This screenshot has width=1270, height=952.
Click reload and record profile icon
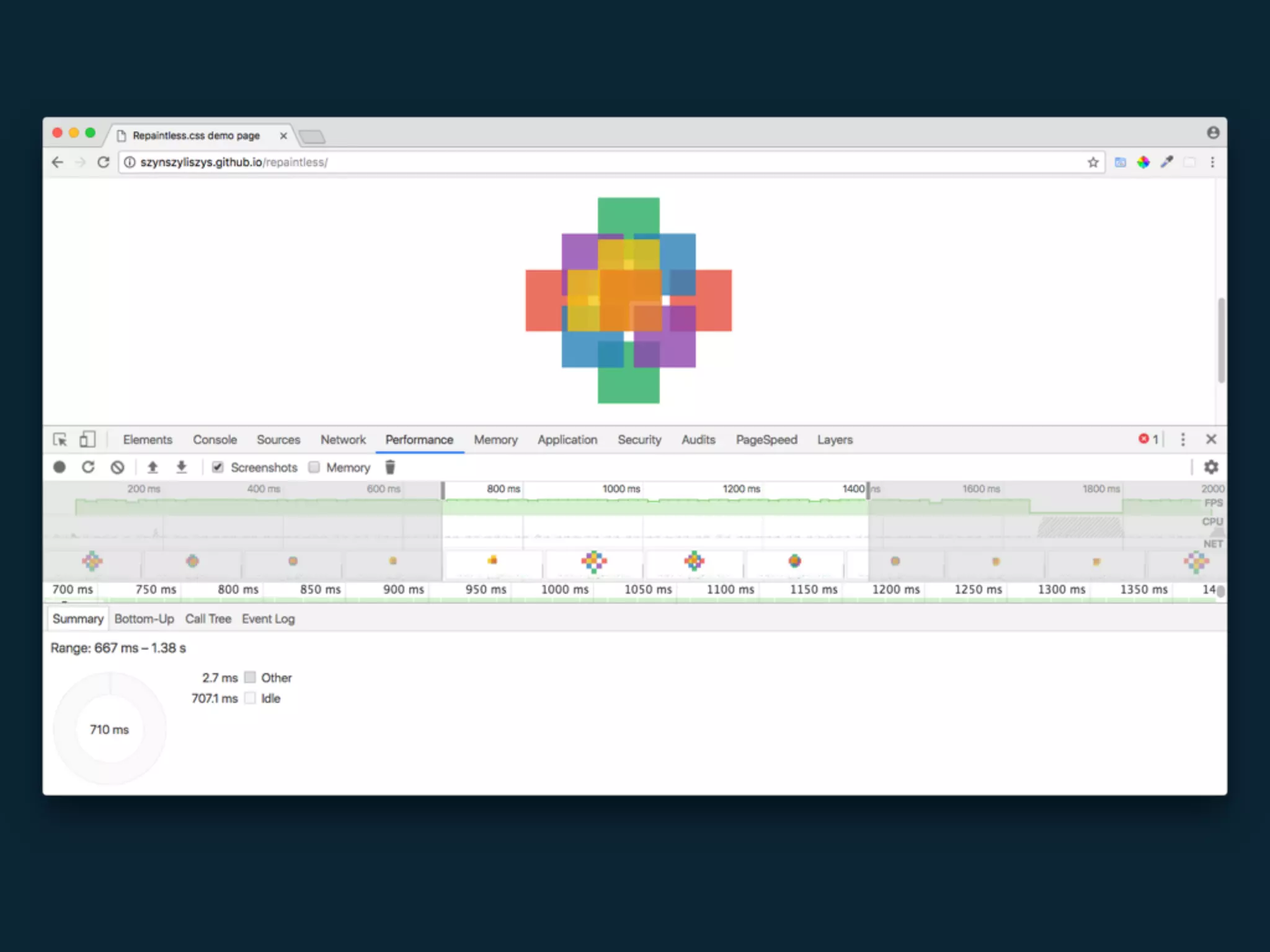pyautogui.click(x=88, y=467)
